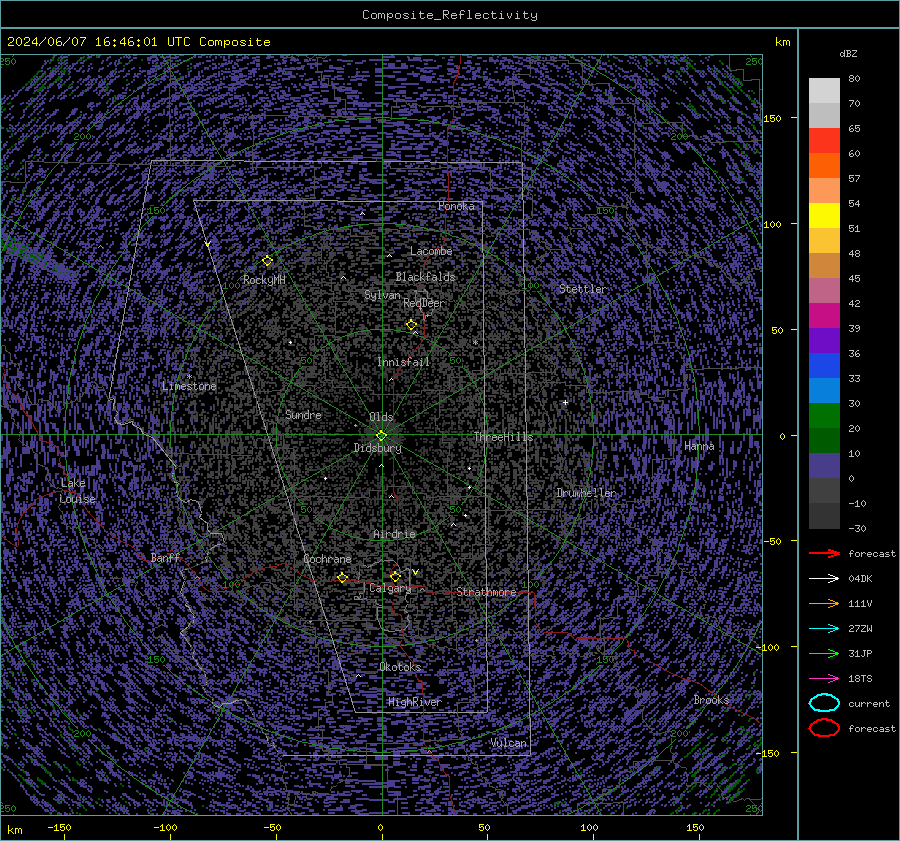Click the Cochrane city label
Viewport: 900px width, 841px height.
[x=327, y=559]
